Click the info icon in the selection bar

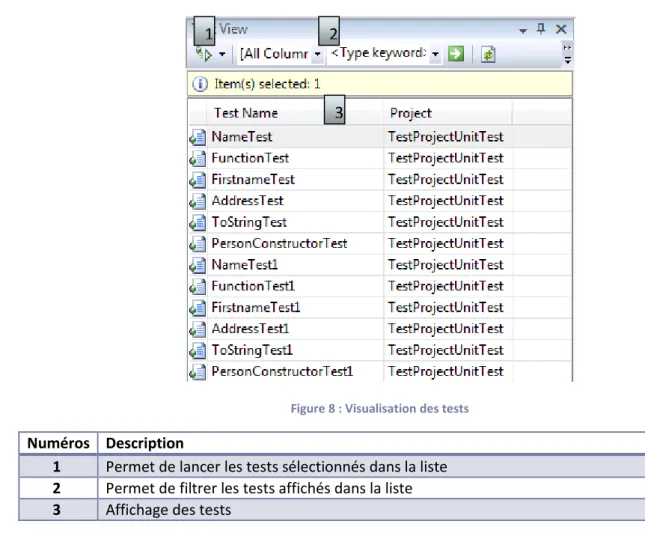[x=200, y=84]
